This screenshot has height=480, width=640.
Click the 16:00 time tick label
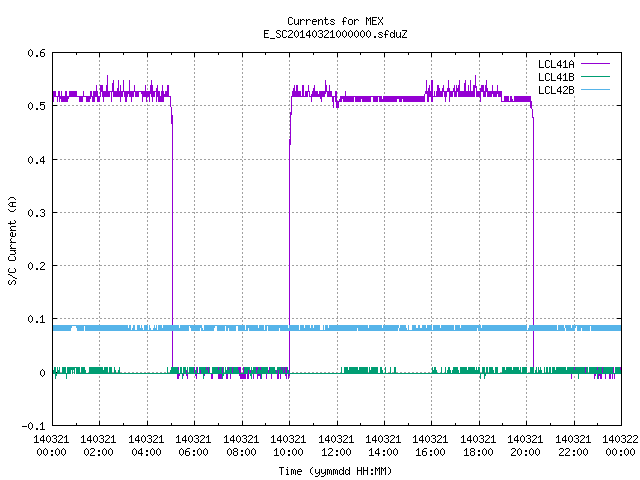(430, 452)
